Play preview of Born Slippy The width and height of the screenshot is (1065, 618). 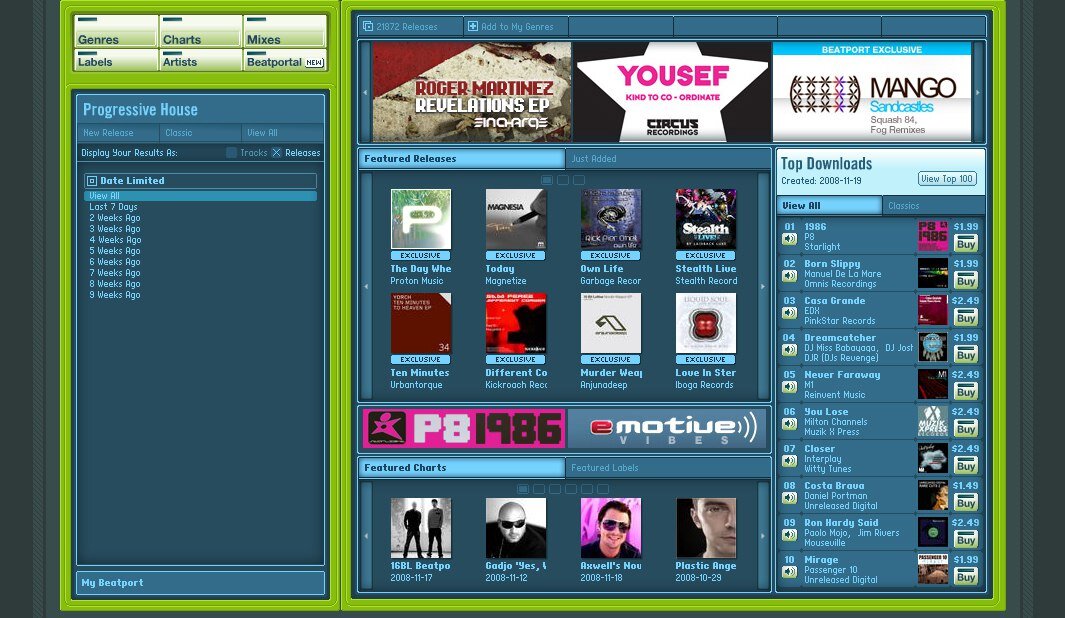tap(789, 276)
